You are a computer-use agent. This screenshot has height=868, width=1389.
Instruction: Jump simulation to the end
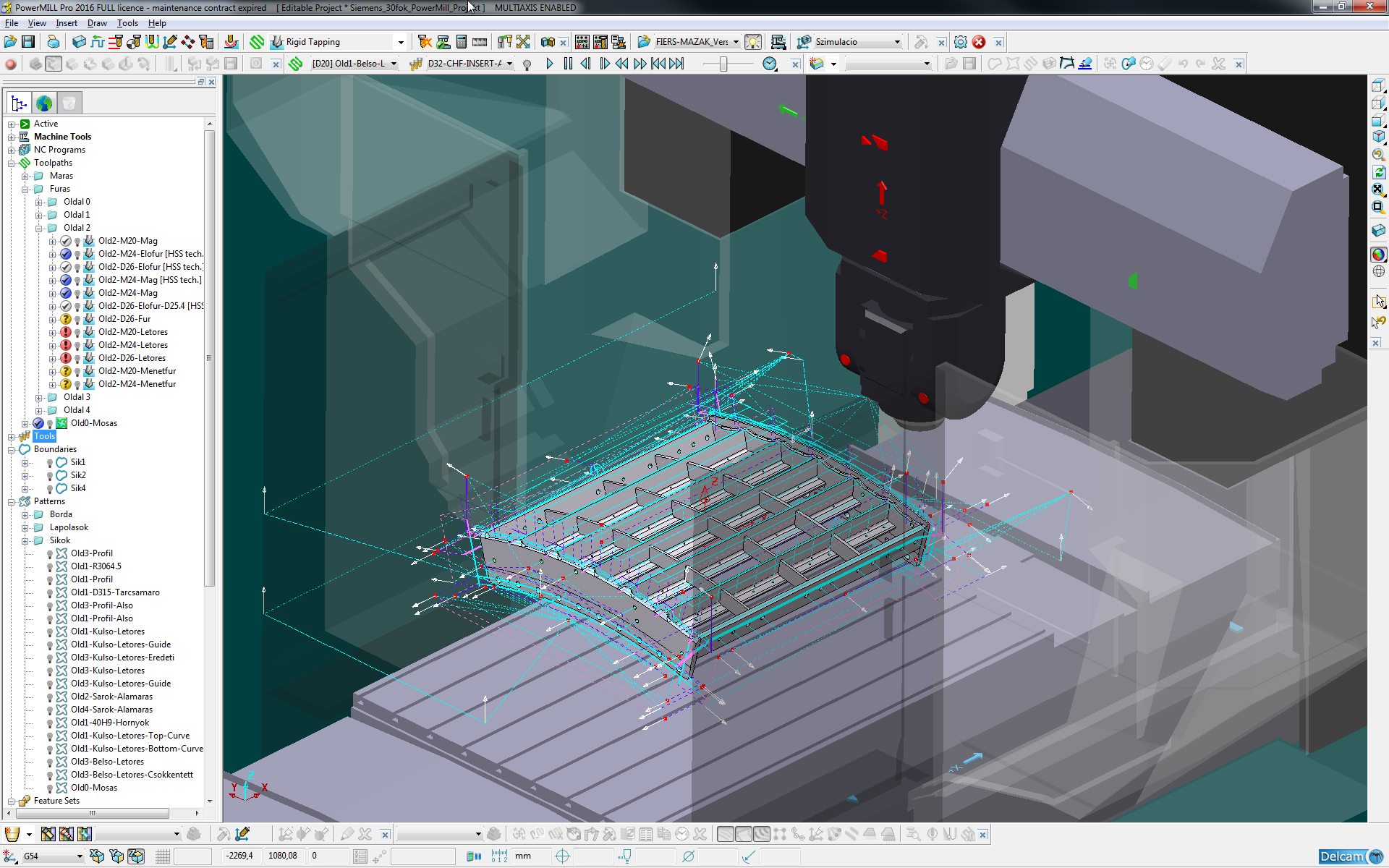pyautogui.click(x=676, y=64)
